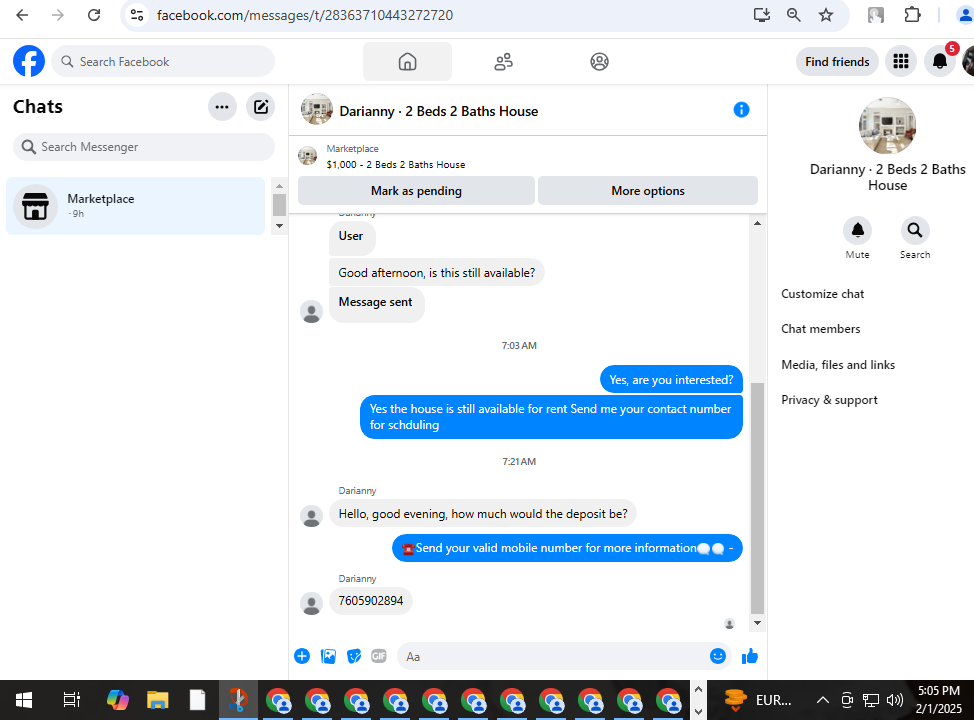Choose a GIF icon

pos(379,656)
